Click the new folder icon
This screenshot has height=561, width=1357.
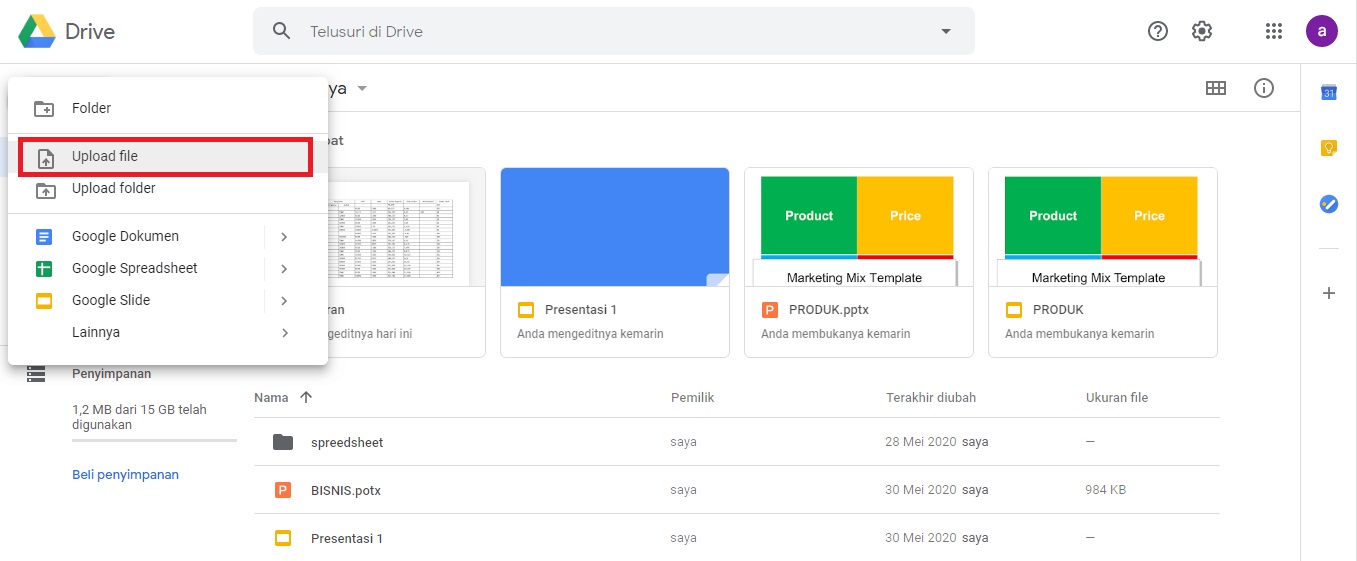(x=44, y=109)
